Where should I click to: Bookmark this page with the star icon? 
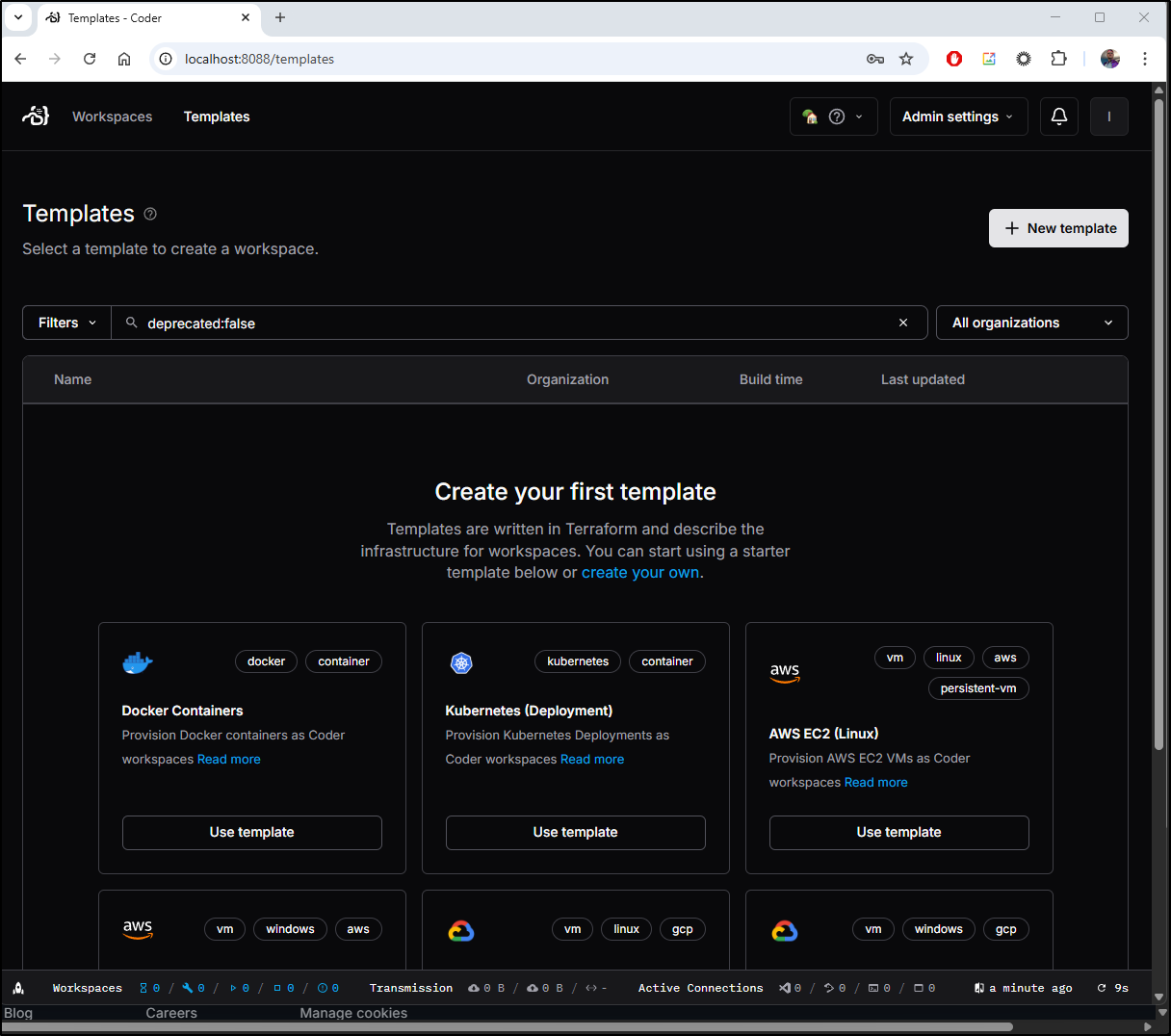[x=906, y=59]
